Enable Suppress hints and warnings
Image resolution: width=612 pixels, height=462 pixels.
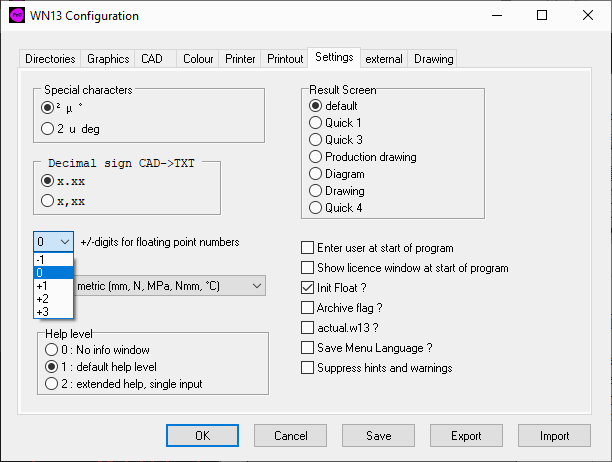tap(309, 368)
